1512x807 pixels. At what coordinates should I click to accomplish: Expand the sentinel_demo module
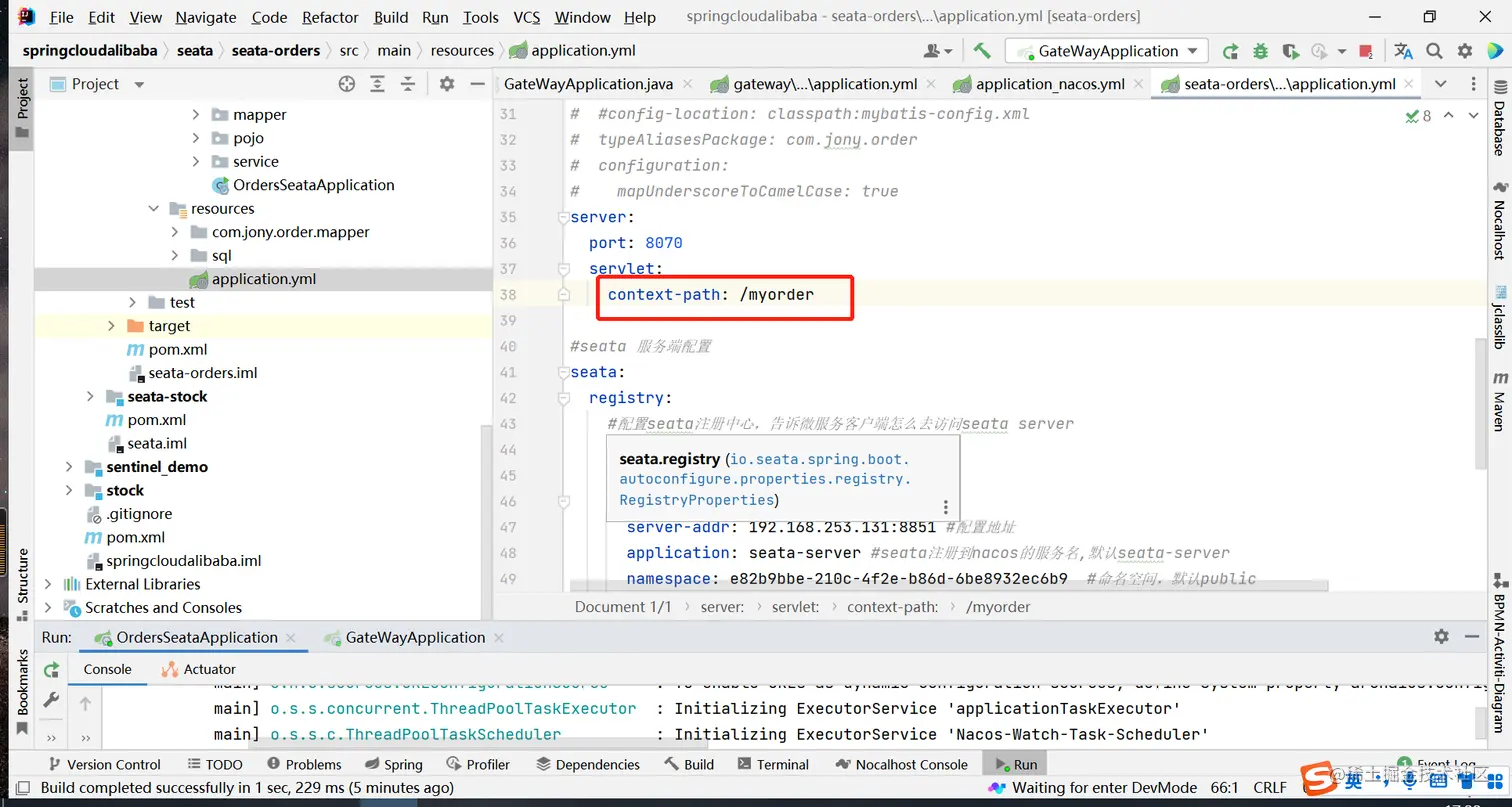pyautogui.click(x=69, y=467)
